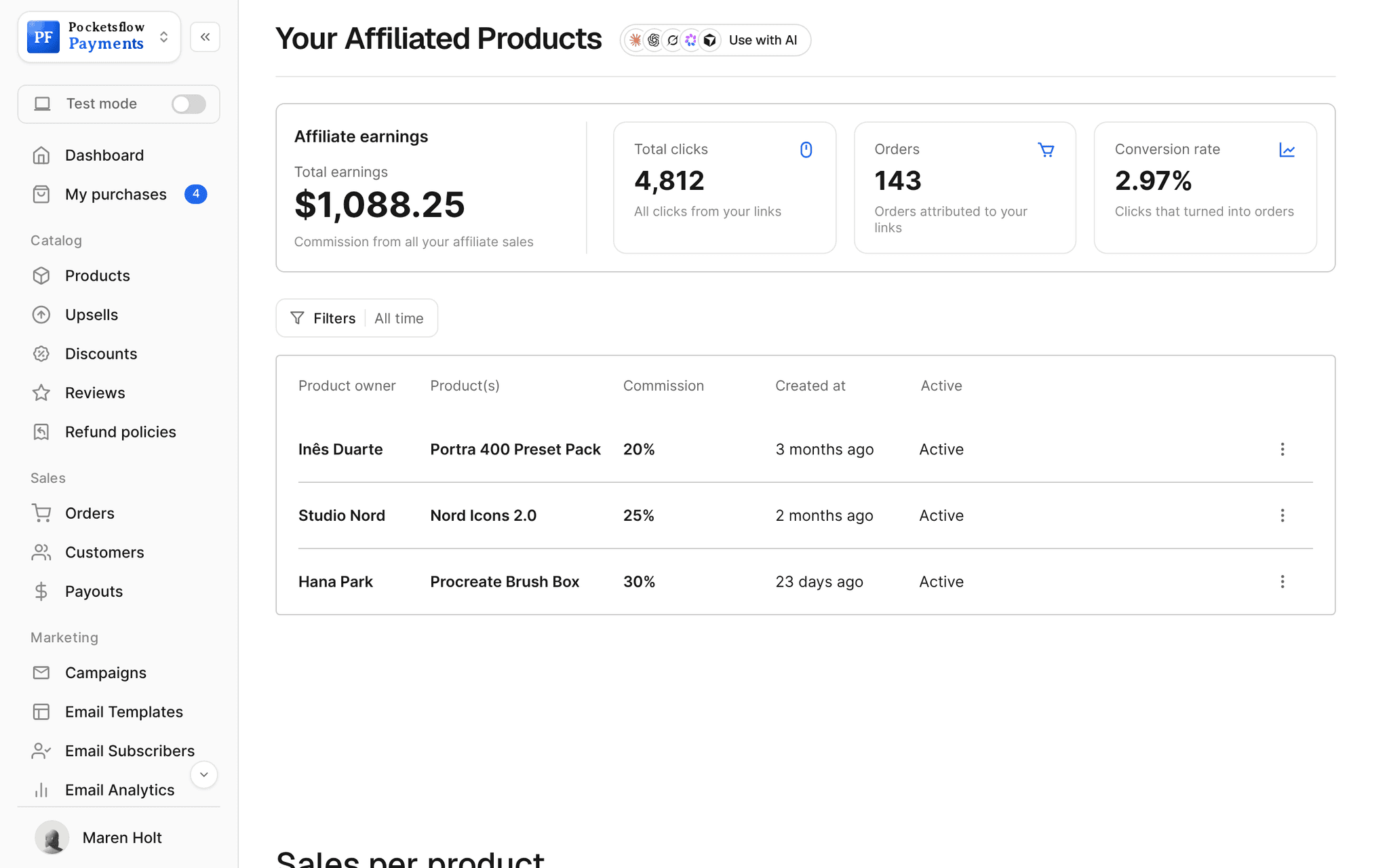Click the Payouts dollar sign icon
The width and height of the screenshot is (1389, 868).
click(x=41, y=591)
